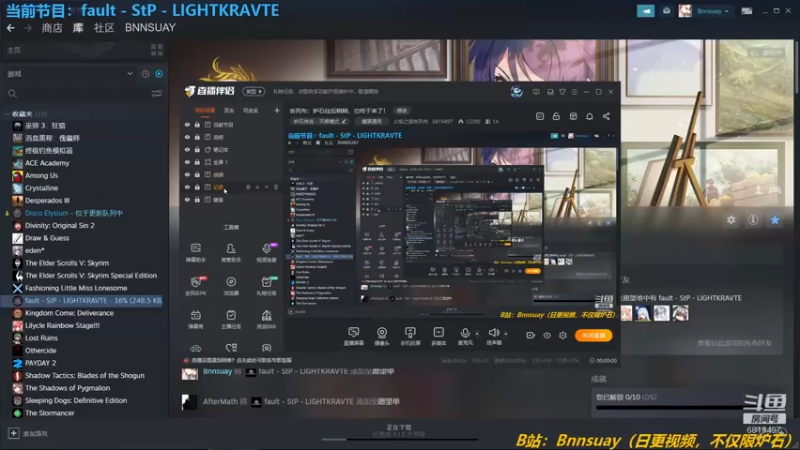Image resolution: width=800 pixels, height=450 pixels.
Task: Click the notification bell in streaming app
Action: (589, 116)
